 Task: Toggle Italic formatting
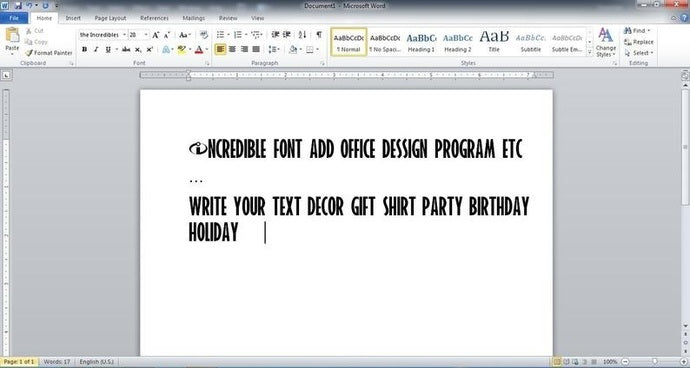[96, 49]
